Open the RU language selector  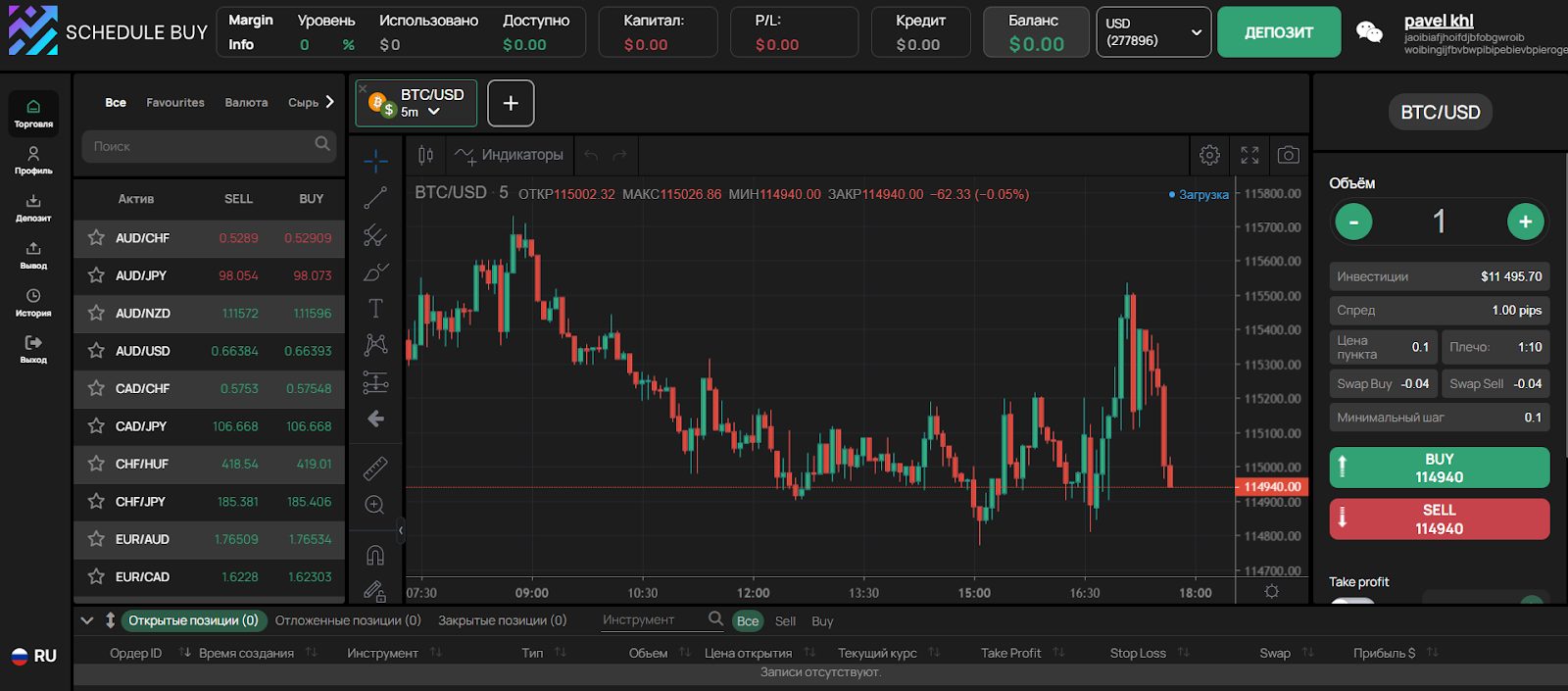(33, 656)
